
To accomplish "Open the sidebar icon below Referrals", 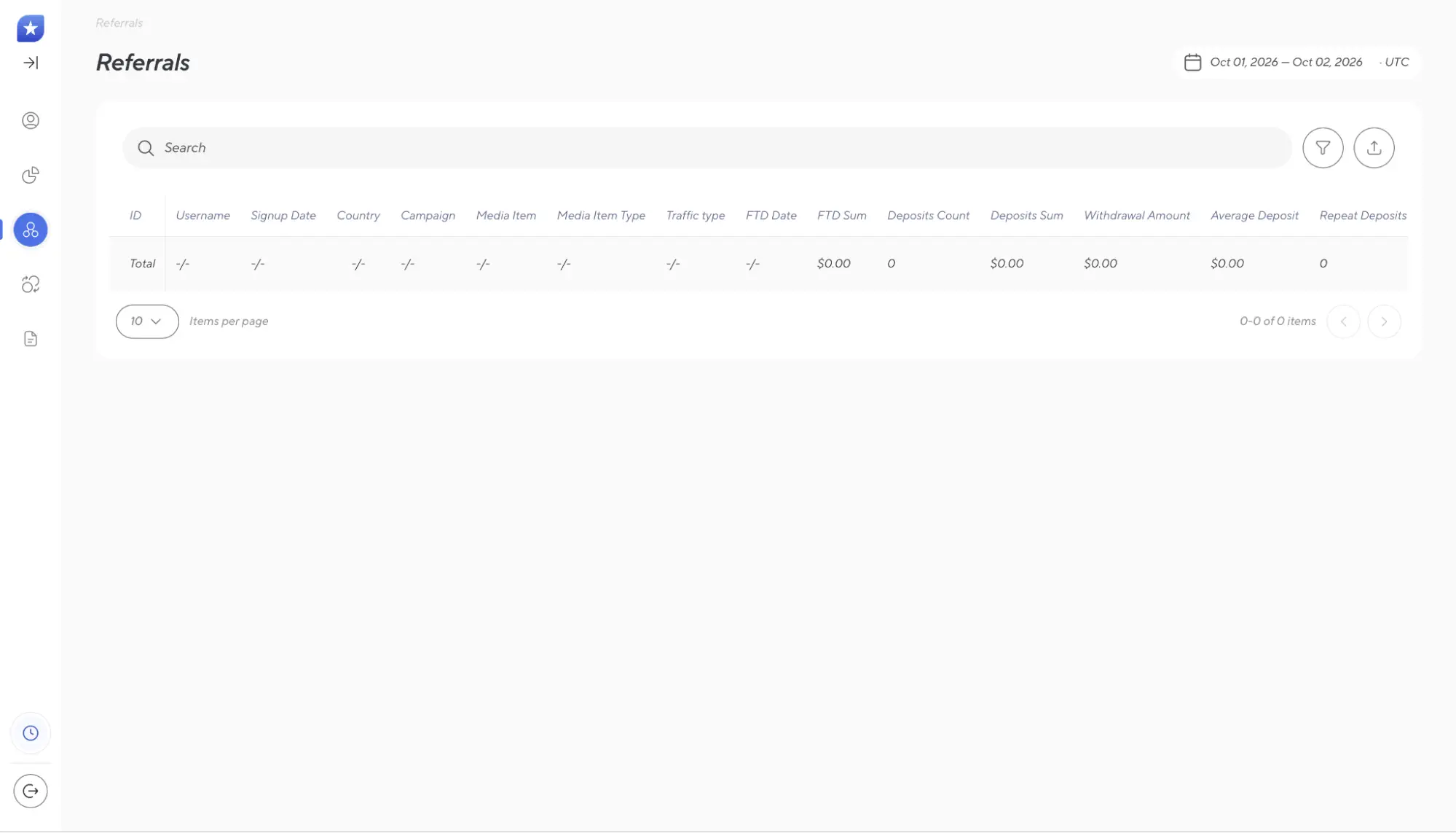I will coord(31,284).
